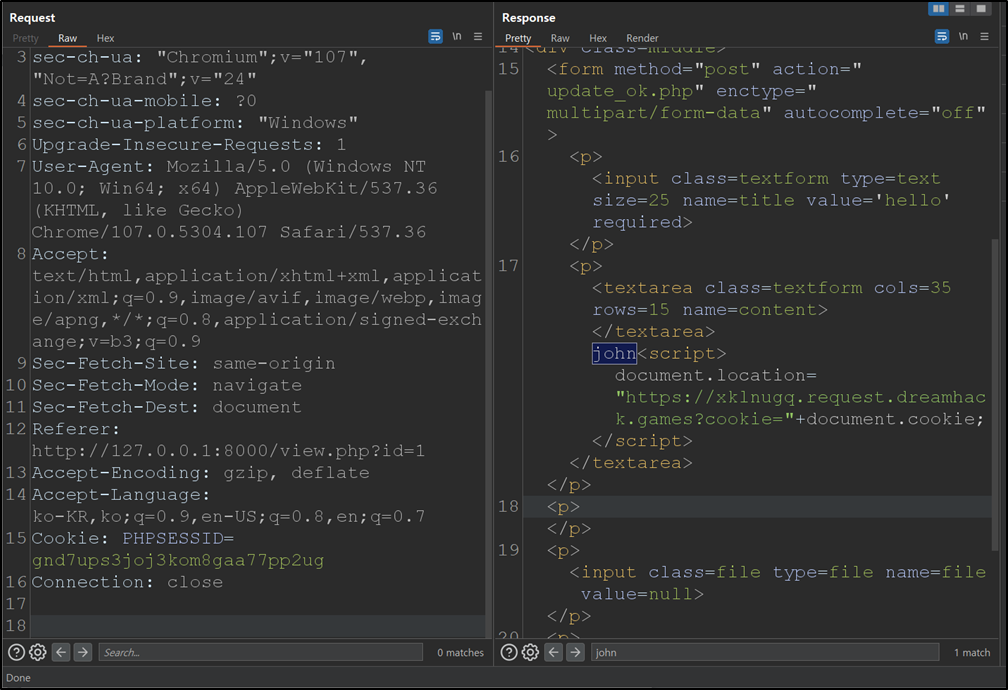
Task: Toggle word wrap icon in Response panel
Action: [942, 37]
